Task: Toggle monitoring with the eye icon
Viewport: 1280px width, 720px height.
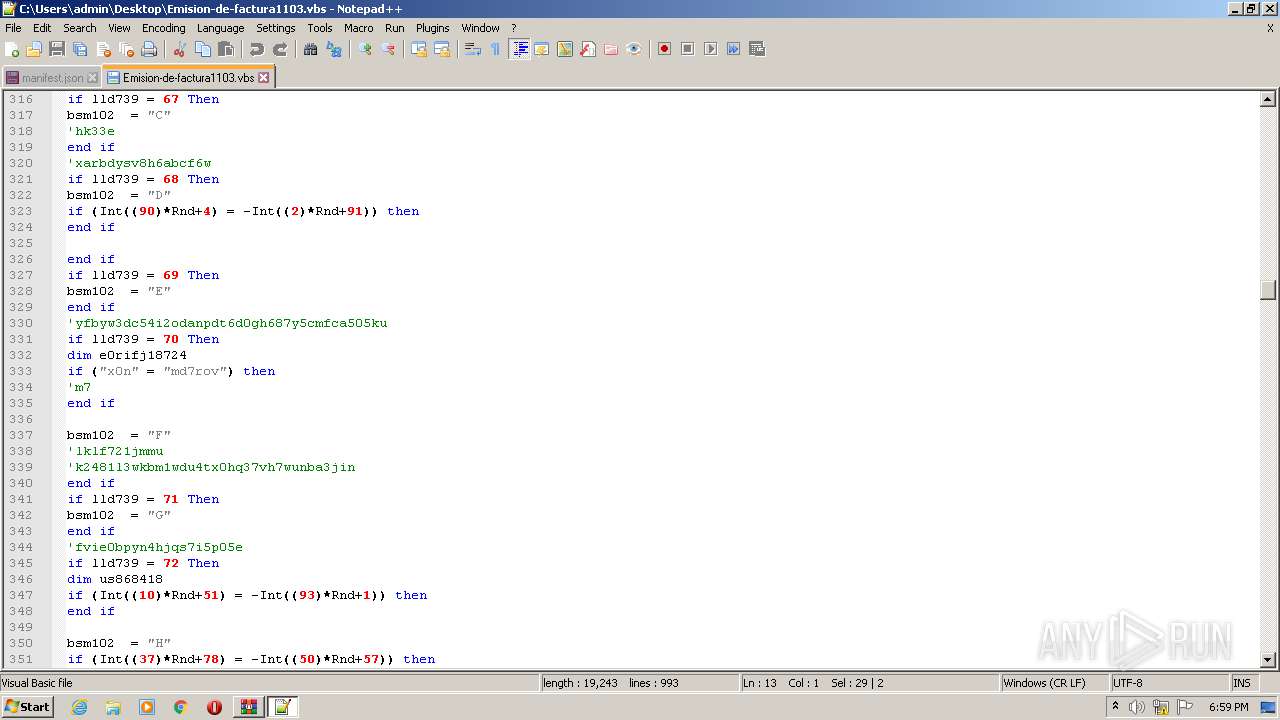Action: coord(633,49)
